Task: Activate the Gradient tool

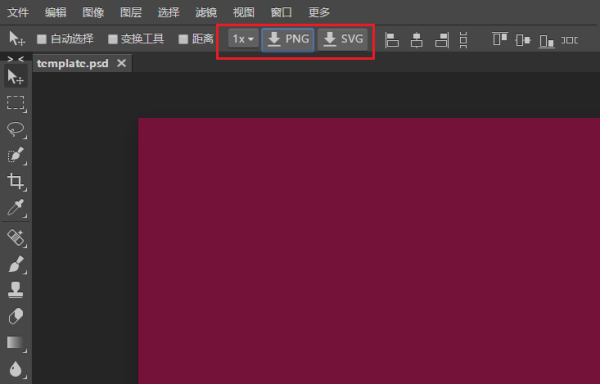Action: (15, 342)
